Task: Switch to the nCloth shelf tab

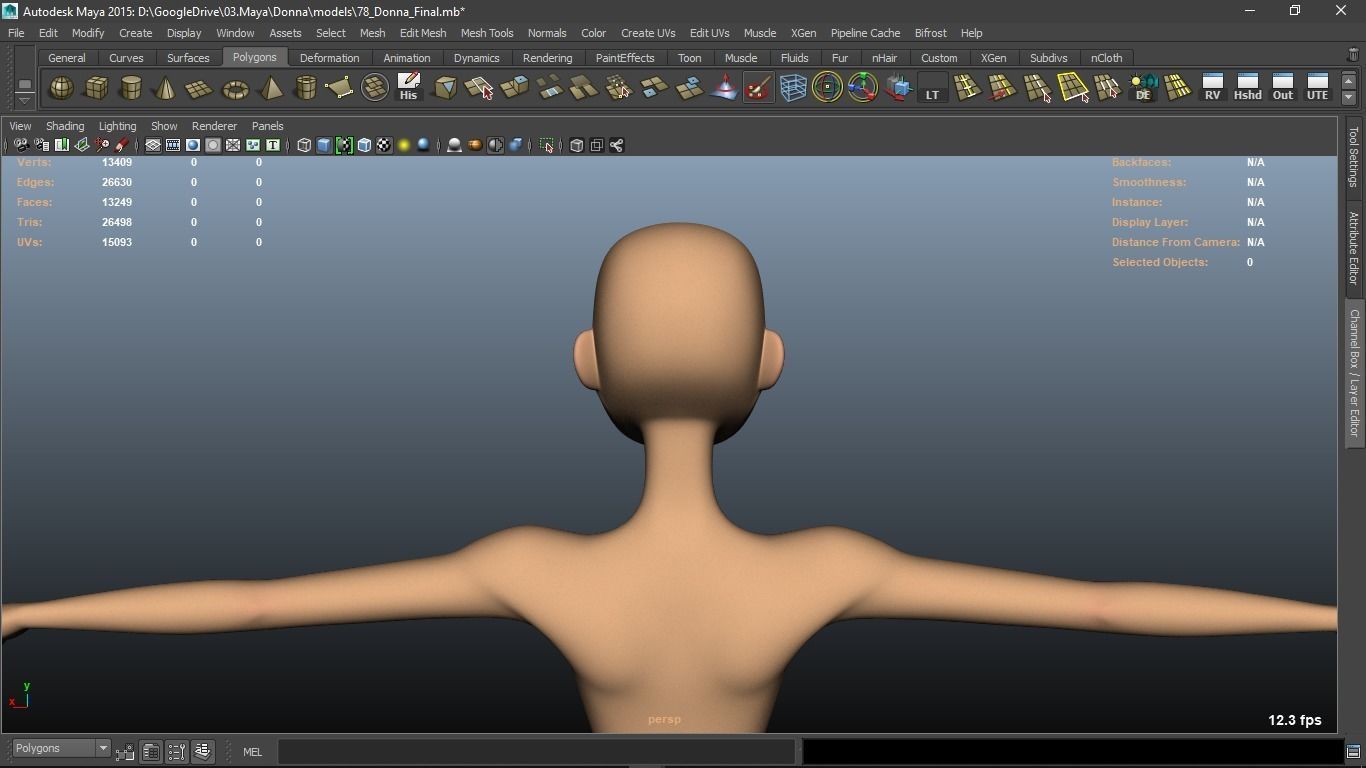Action: 1106,58
